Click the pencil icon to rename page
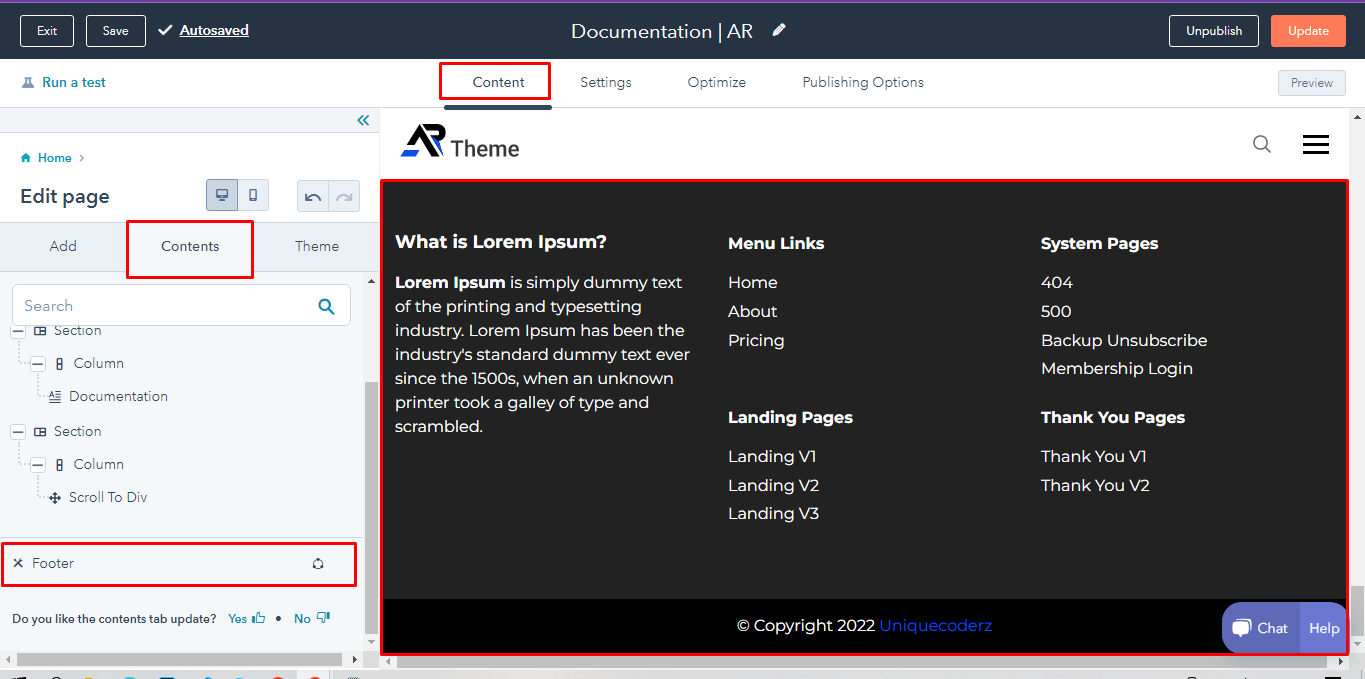 pos(779,30)
